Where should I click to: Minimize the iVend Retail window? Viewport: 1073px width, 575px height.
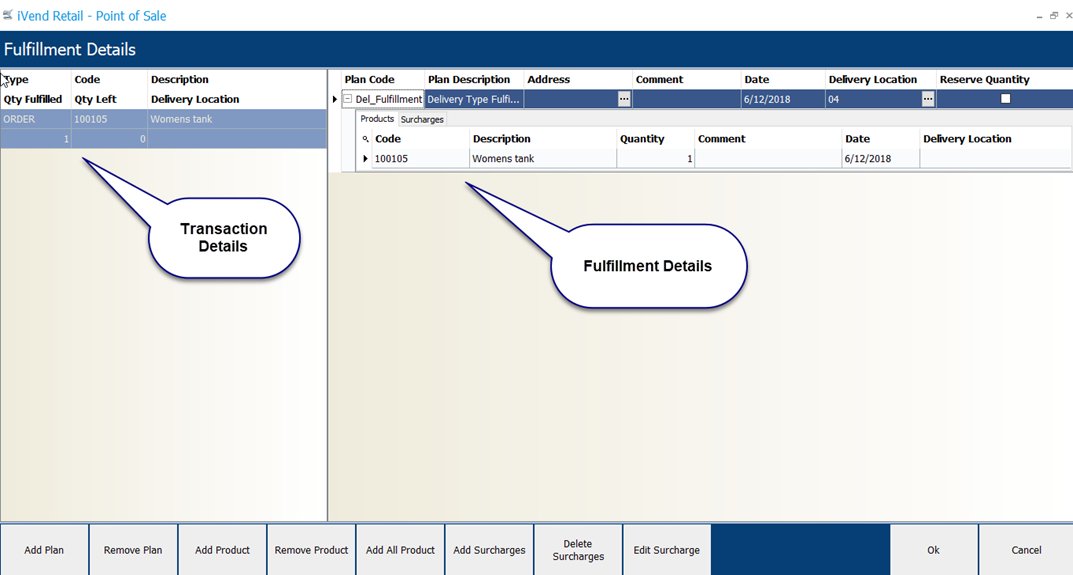(1039, 16)
